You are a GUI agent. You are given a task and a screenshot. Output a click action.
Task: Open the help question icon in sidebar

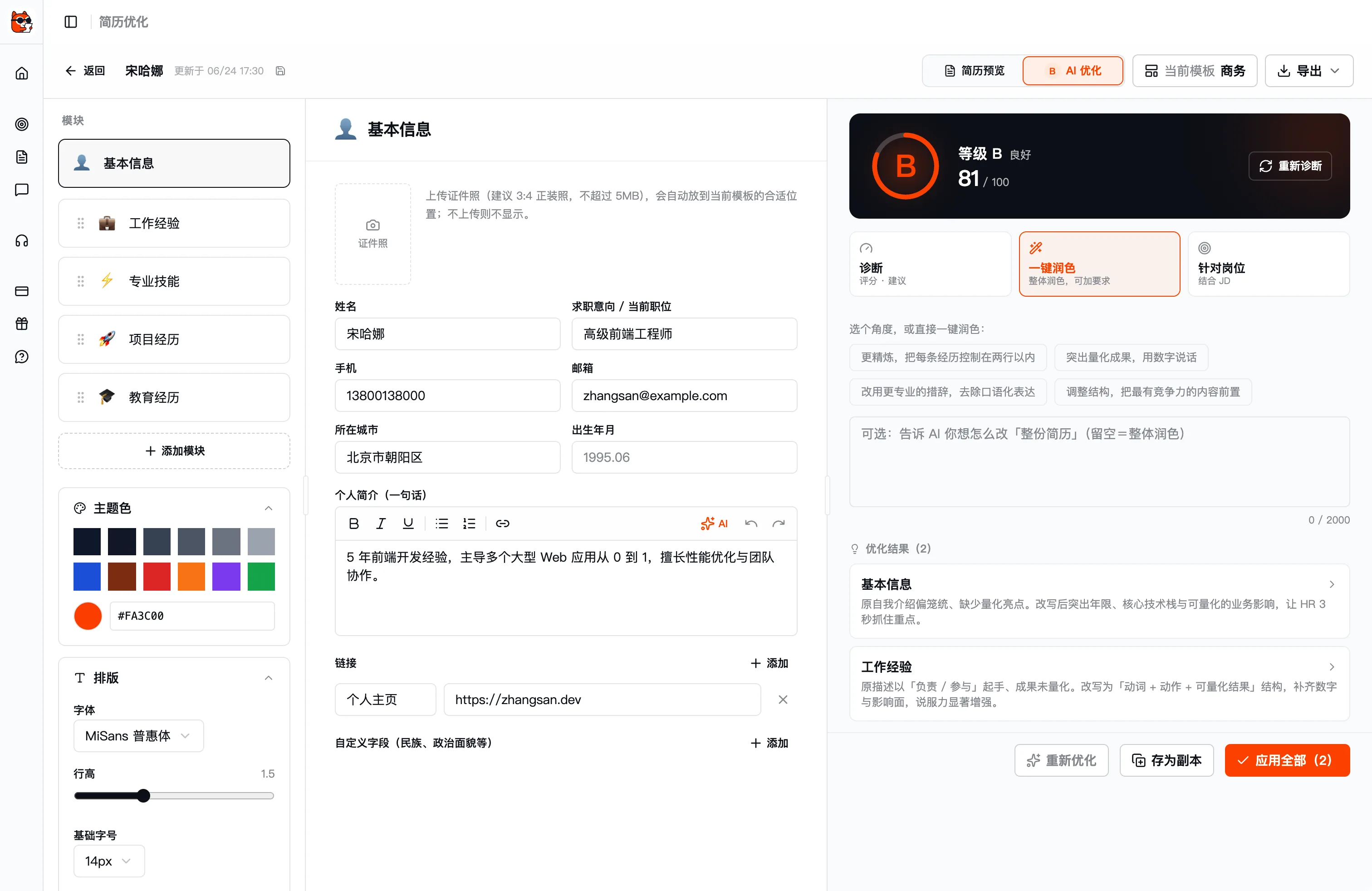click(22, 357)
